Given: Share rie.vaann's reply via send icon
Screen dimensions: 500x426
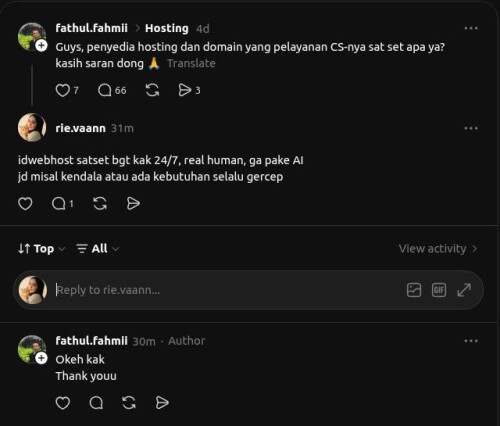Looking at the screenshot, I should click(x=133, y=204).
